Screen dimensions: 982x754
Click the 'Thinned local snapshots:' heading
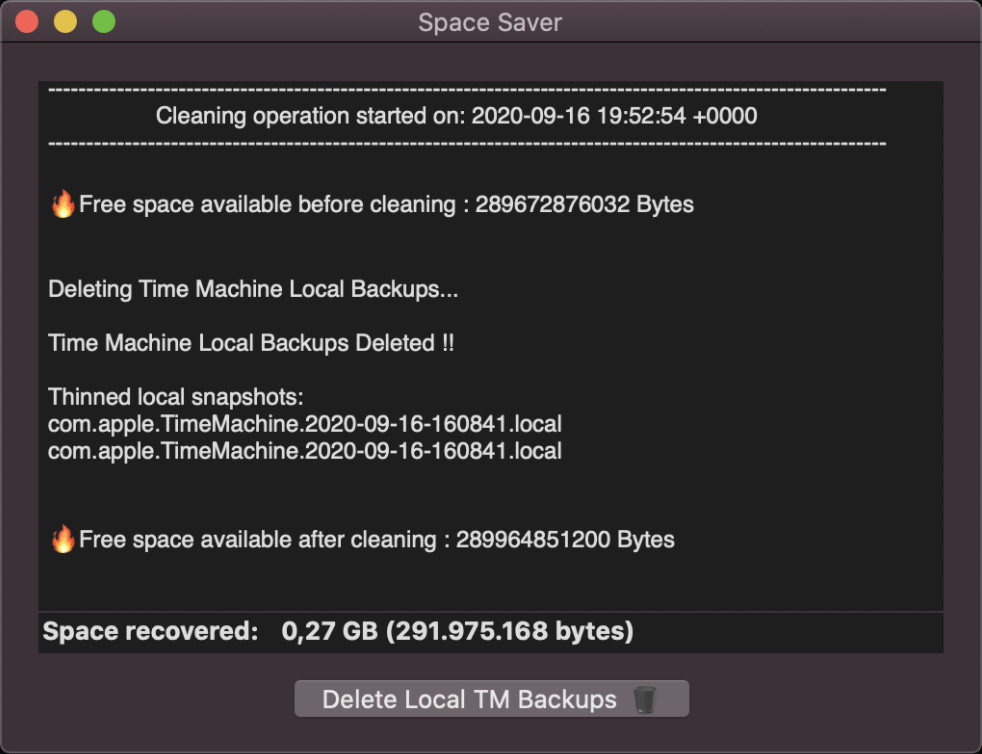point(176,397)
